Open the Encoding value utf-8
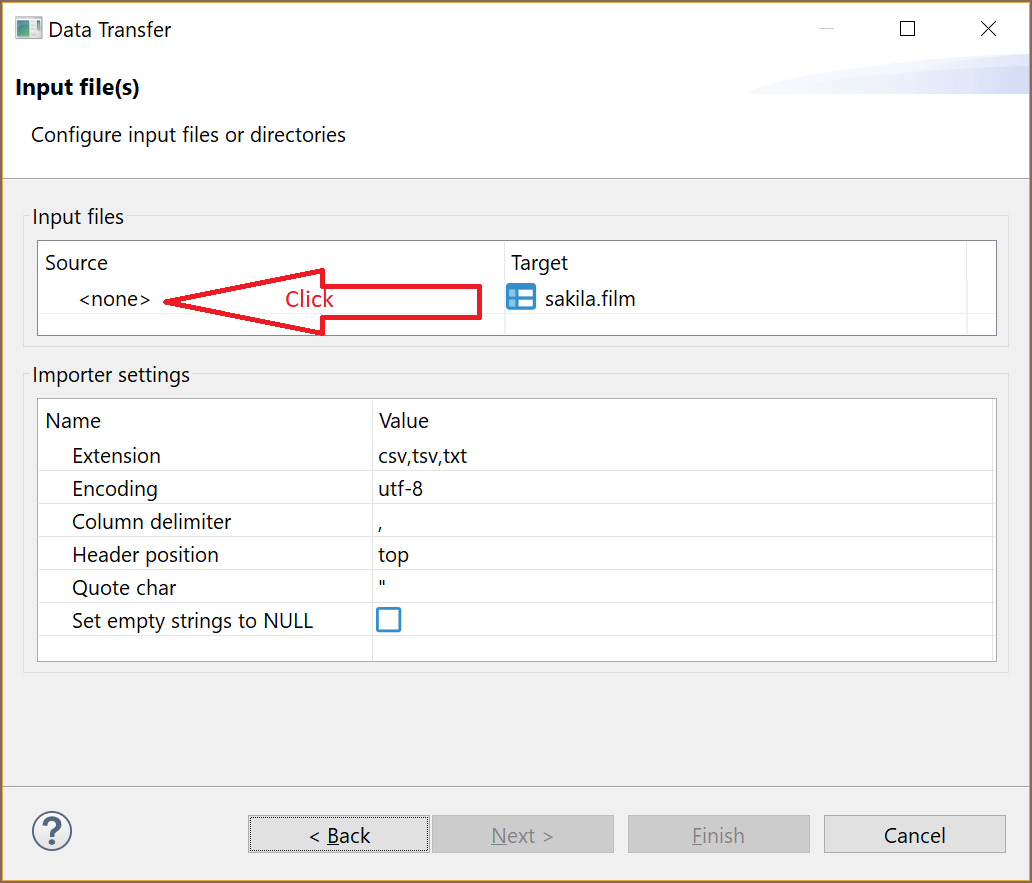Screen dimensions: 1032x883 401,489
